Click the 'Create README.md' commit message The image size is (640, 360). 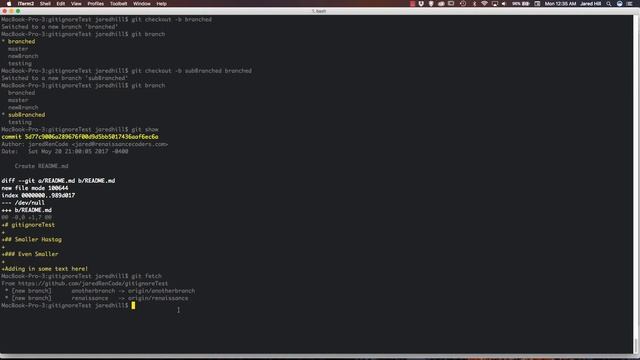(41, 166)
